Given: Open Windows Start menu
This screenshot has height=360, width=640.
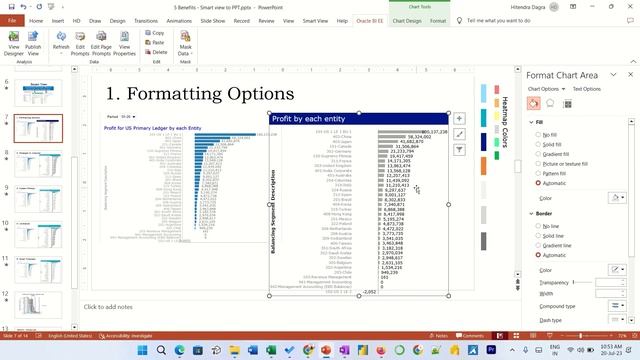Looking at the screenshot, I should click(x=142, y=350).
